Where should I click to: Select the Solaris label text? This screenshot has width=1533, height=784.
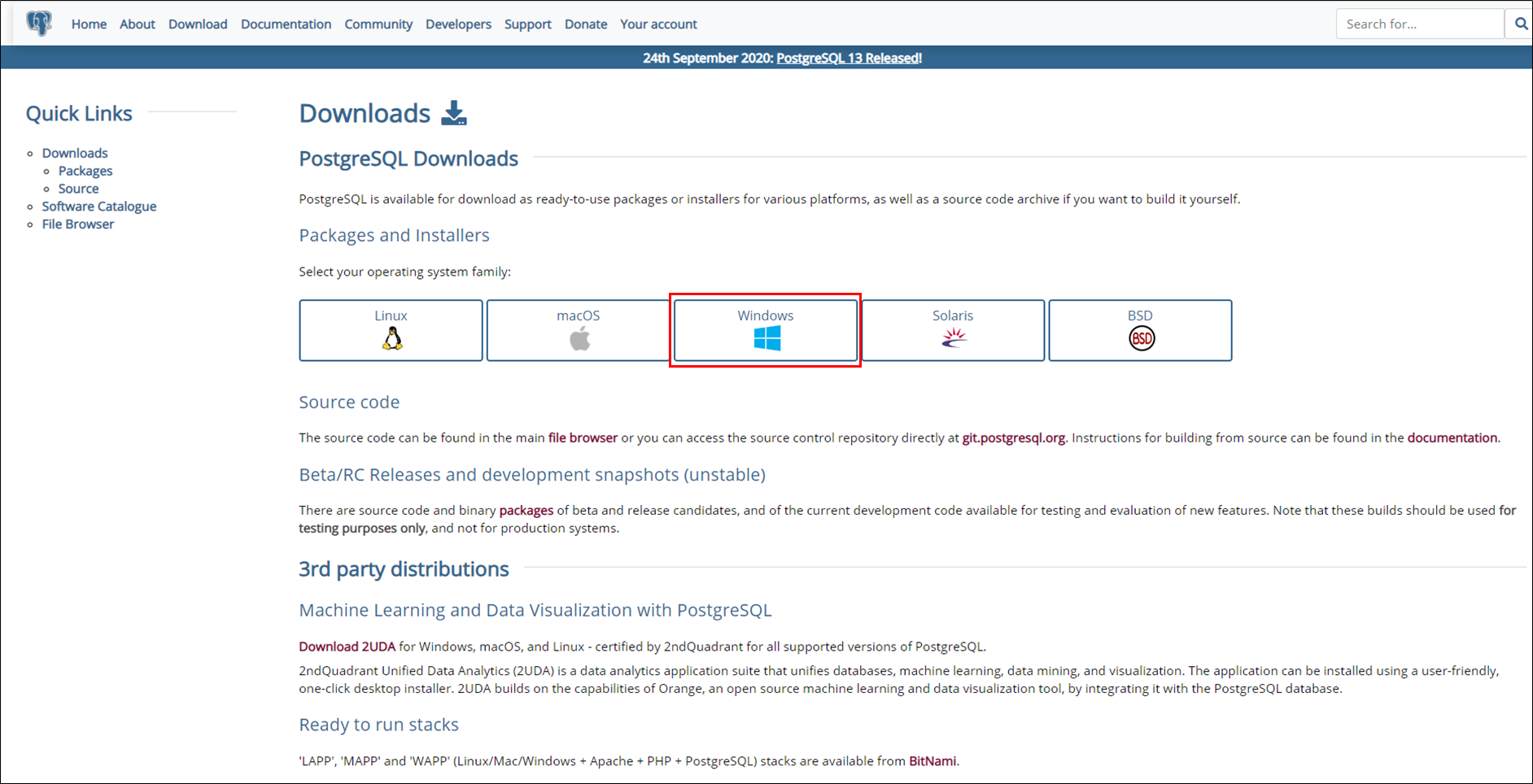[x=953, y=316]
